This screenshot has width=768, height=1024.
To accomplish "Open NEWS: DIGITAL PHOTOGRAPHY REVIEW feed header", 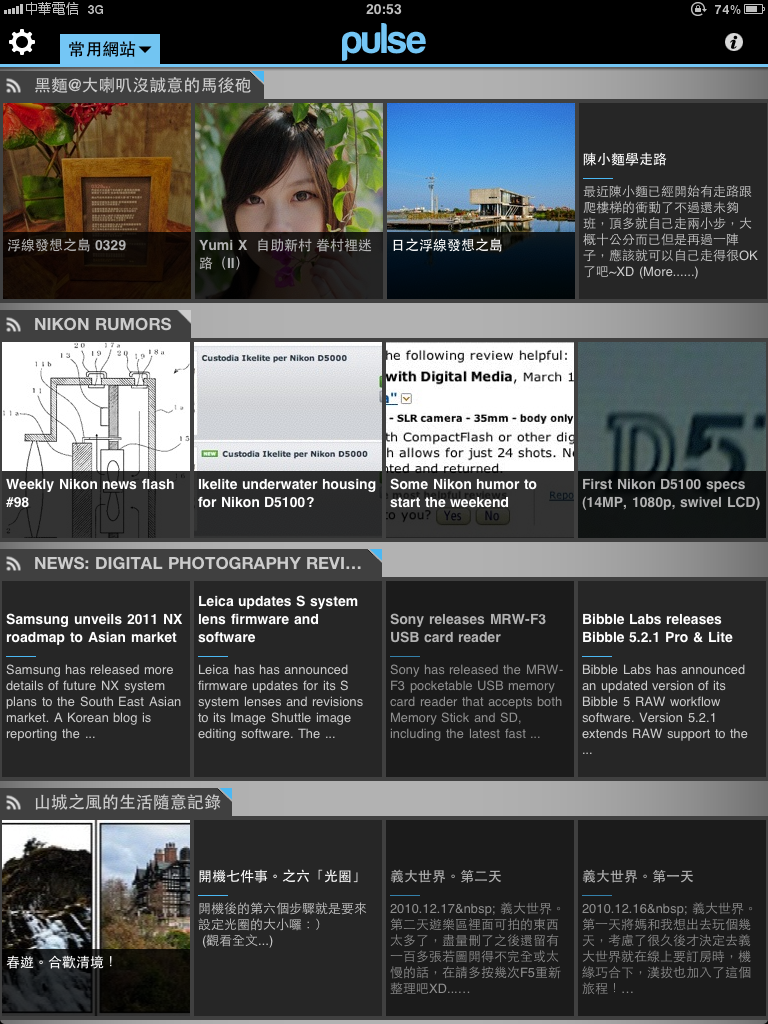I will [x=197, y=564].
